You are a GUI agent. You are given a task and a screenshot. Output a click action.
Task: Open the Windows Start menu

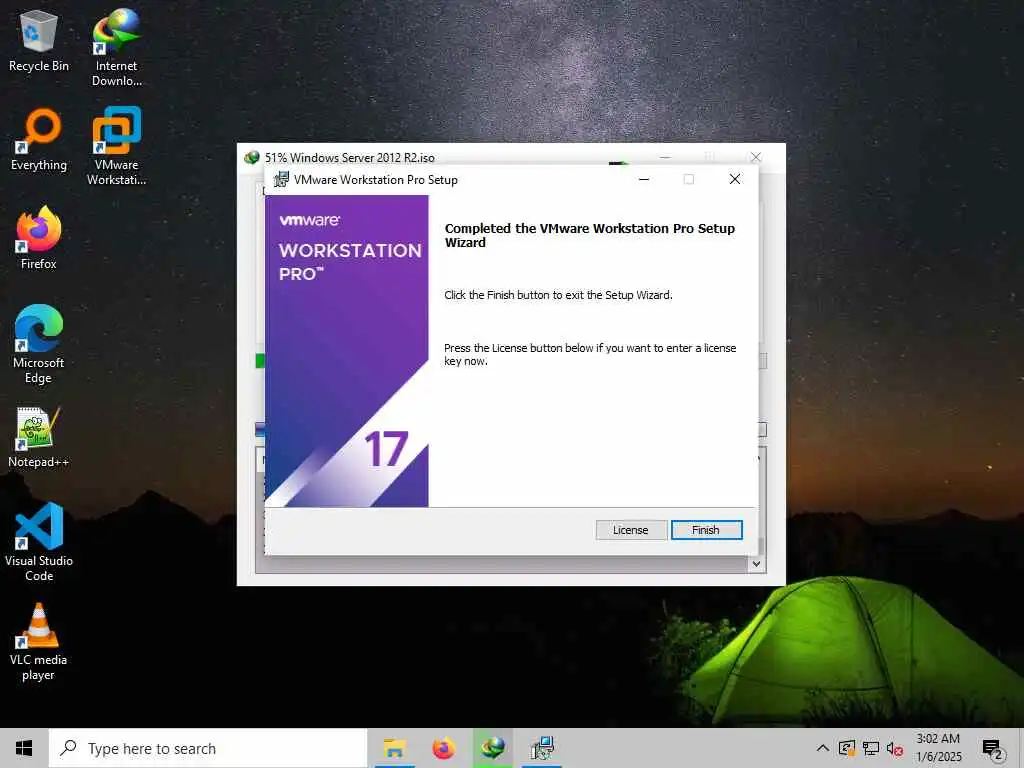(24, 748)
